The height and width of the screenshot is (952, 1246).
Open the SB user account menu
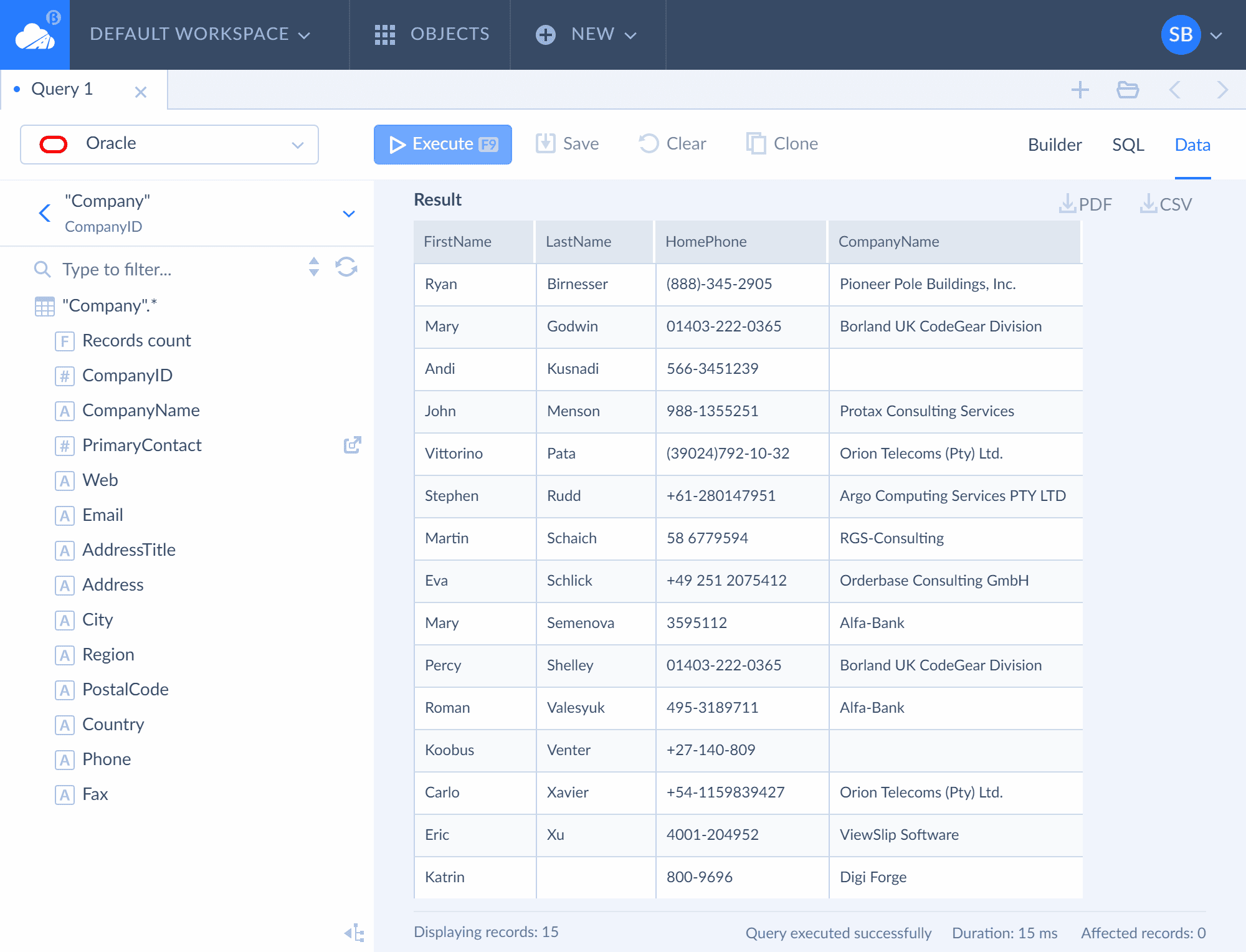1191,35
